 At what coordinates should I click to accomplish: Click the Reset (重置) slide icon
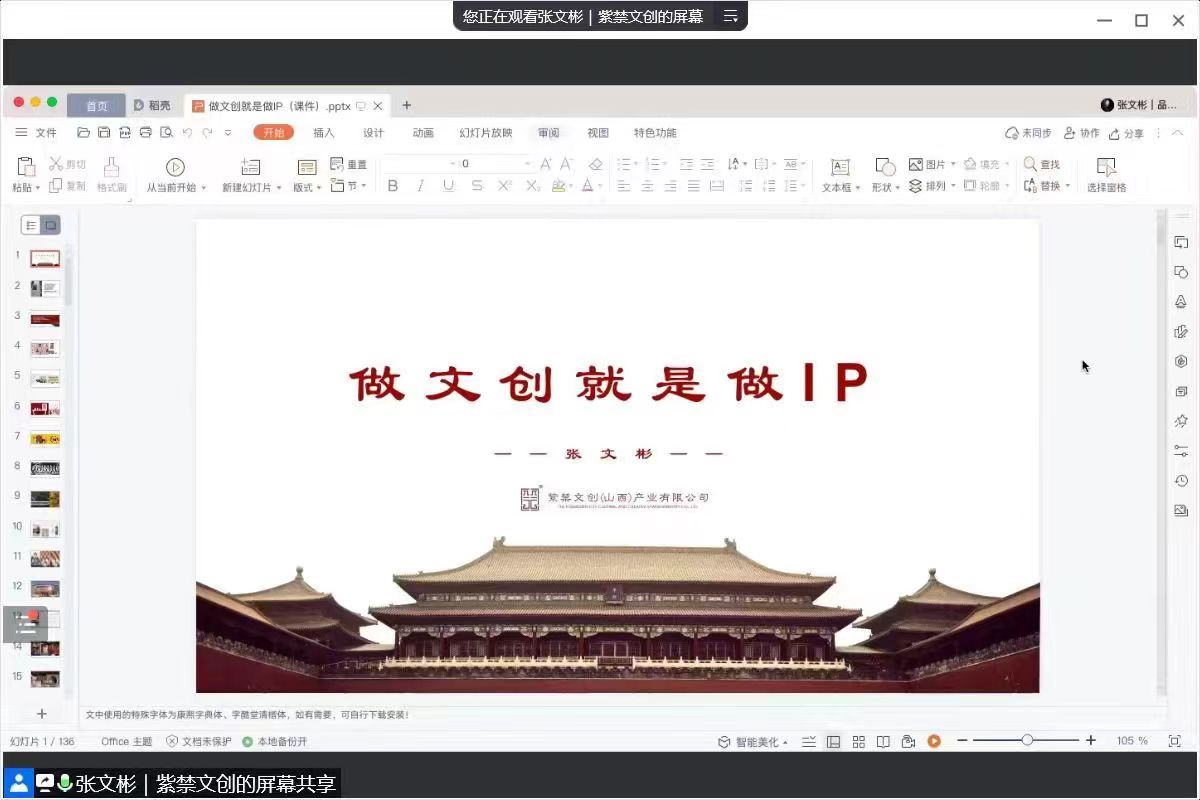pyautogui.click(x=337, y=164)
